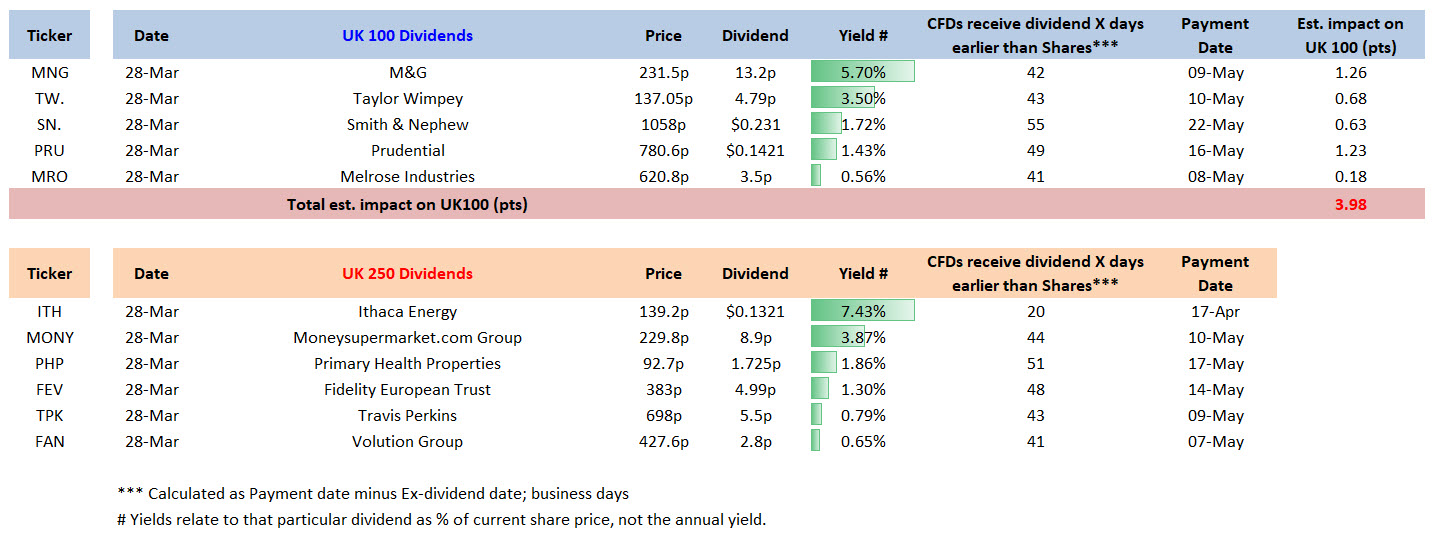Select the Melrose Industries name cell

pyautogui.click(x=407, y=176)
